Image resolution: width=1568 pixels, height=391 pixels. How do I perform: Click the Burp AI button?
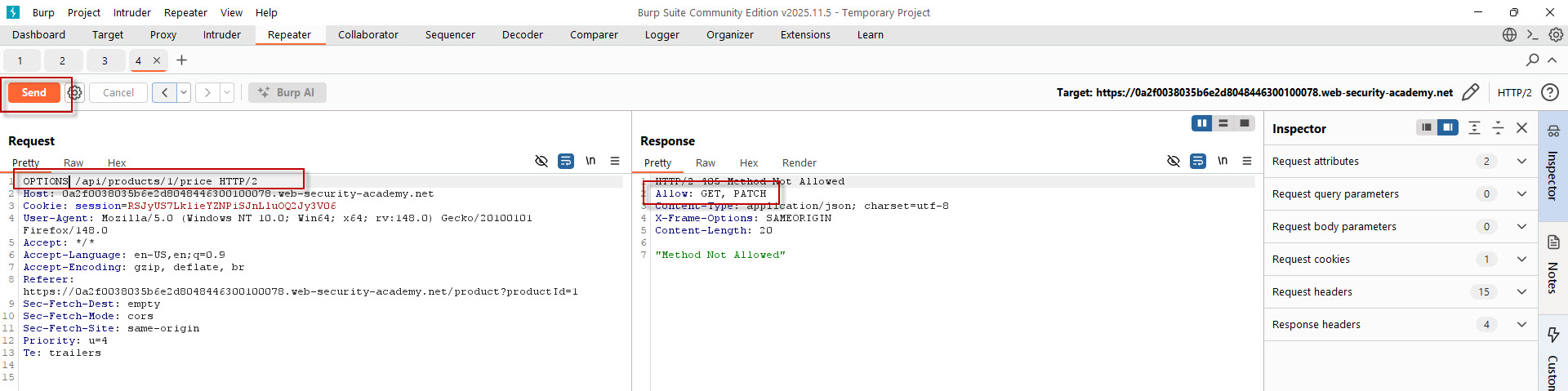coord(287,93)
